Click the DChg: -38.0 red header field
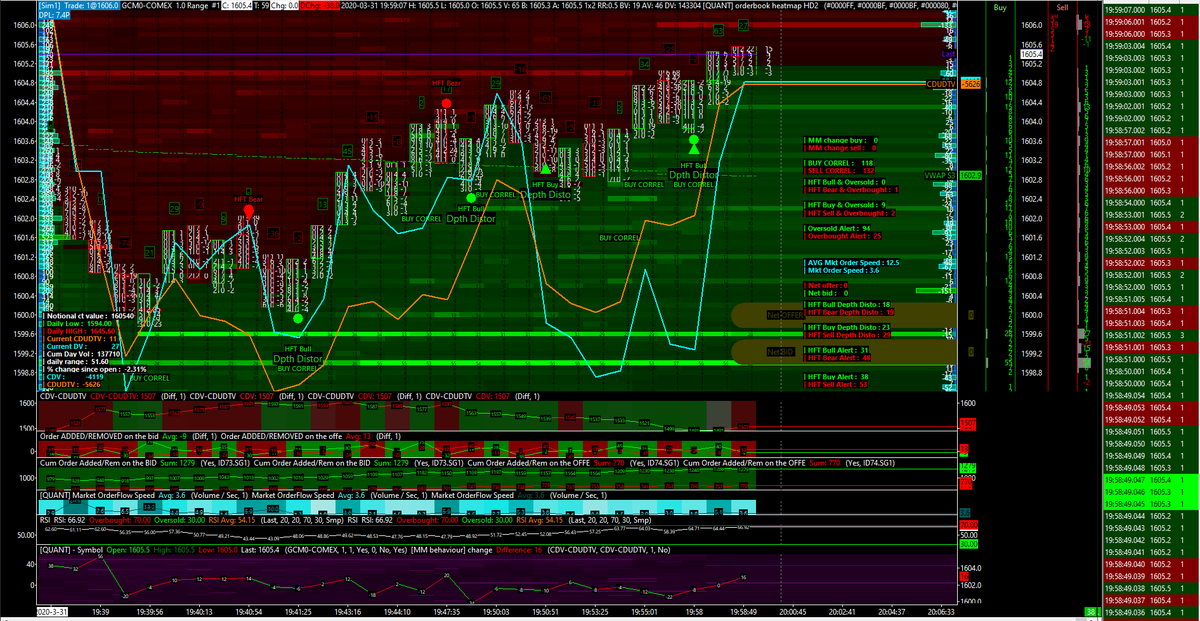This screenshot has height=621, width=1200. click(322, 6)
